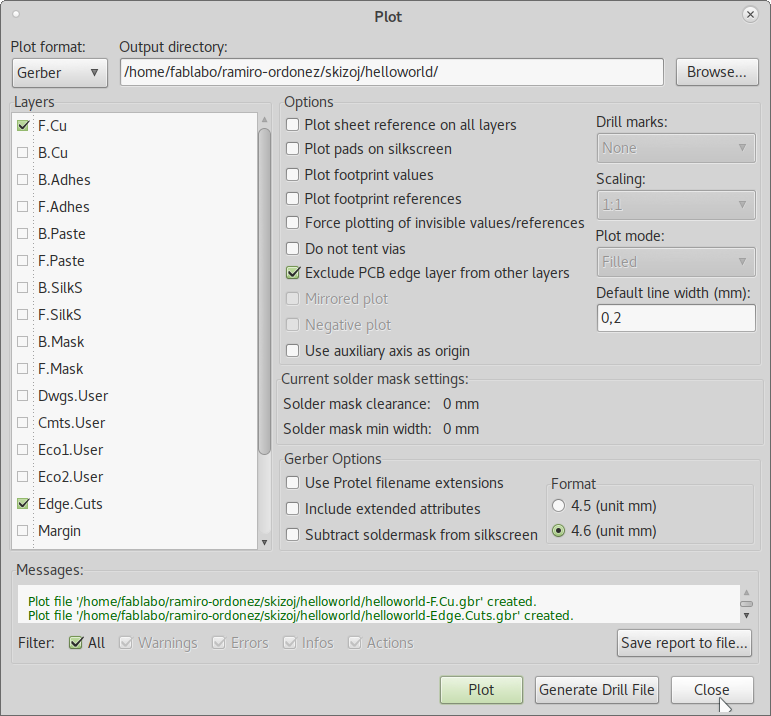Open the Drill marks dropdown
This screenshot has width=771, height=716.
coord(676,148)
